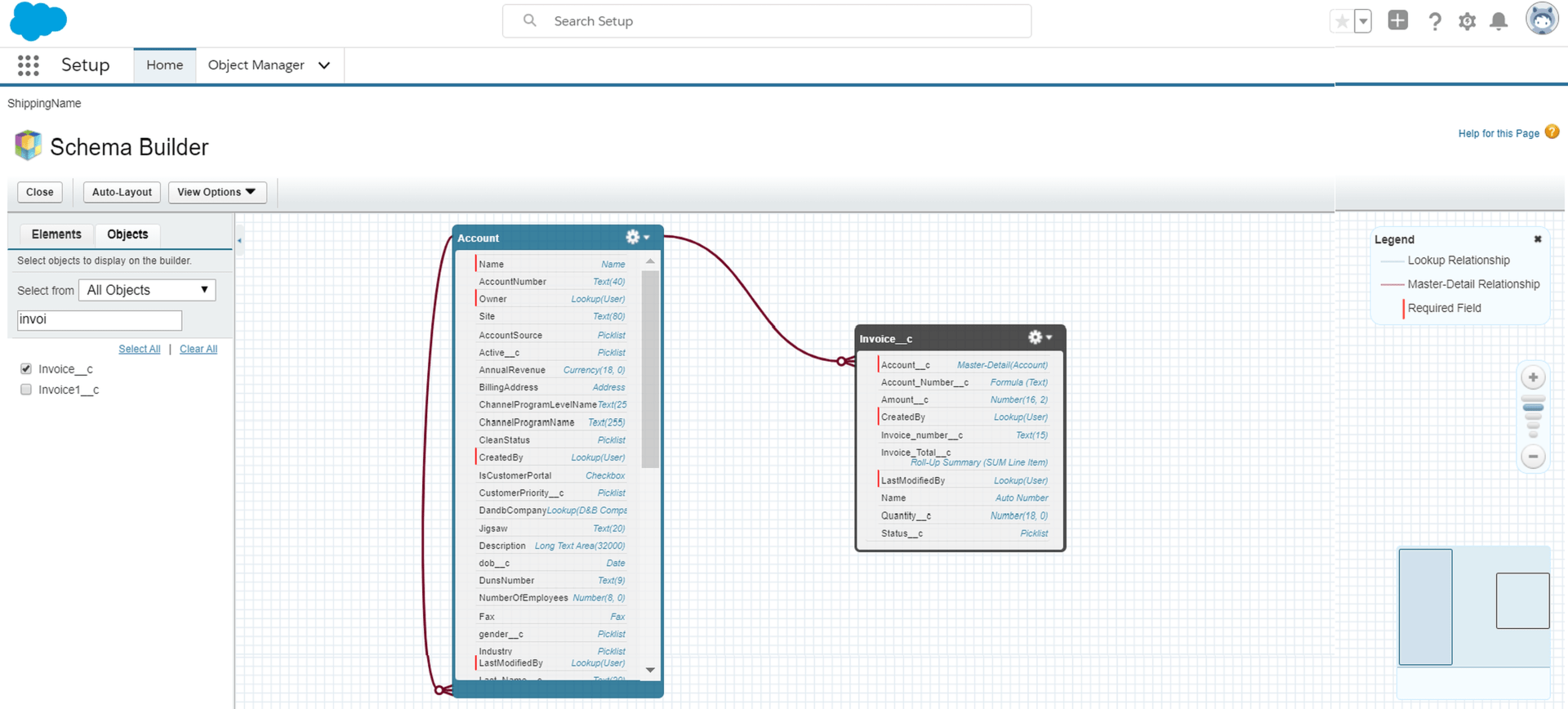Select the Invoice__c object header
The image size is (1568, 709).
pyautogui.click(x=960, y=338)
